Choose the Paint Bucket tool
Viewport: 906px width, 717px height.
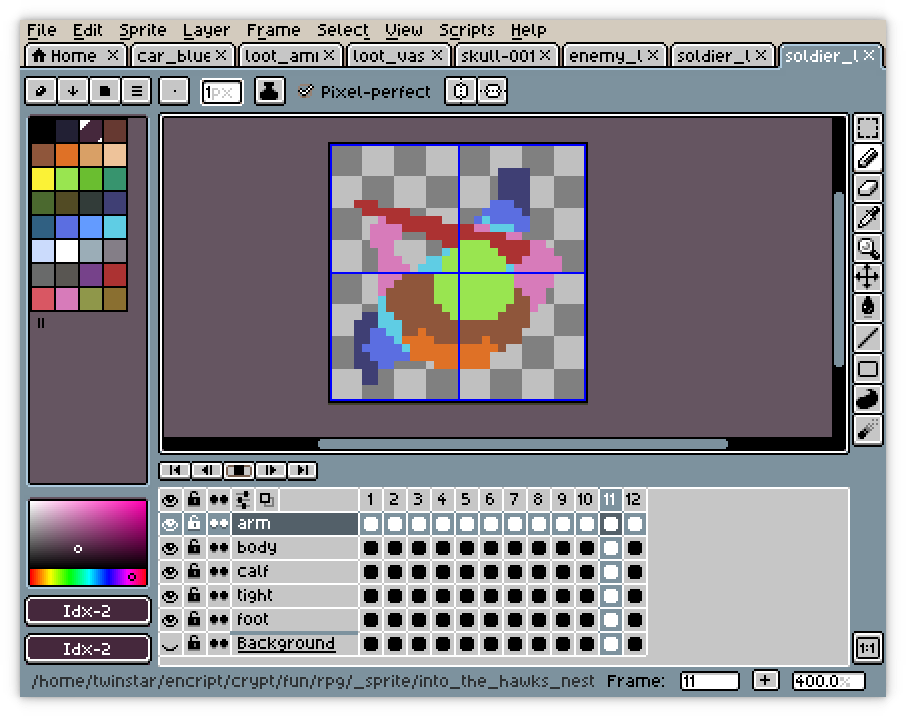pyautogui.click(x=867, y=308)
